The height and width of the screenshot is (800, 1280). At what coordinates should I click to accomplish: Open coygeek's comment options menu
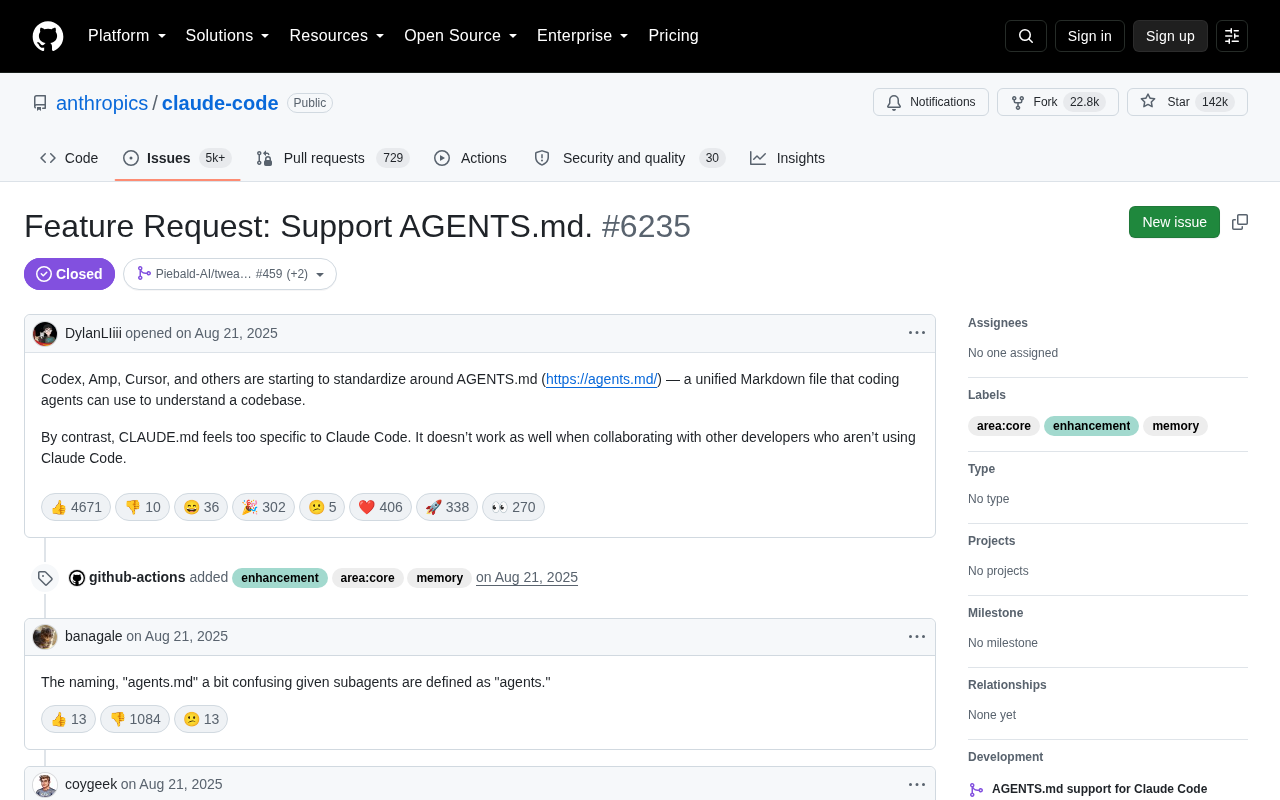[917, 785]
